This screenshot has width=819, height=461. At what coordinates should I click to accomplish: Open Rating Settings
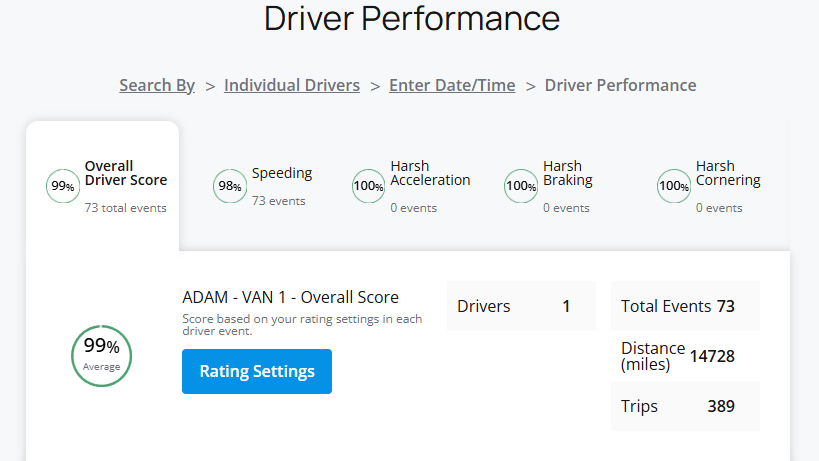257,371
